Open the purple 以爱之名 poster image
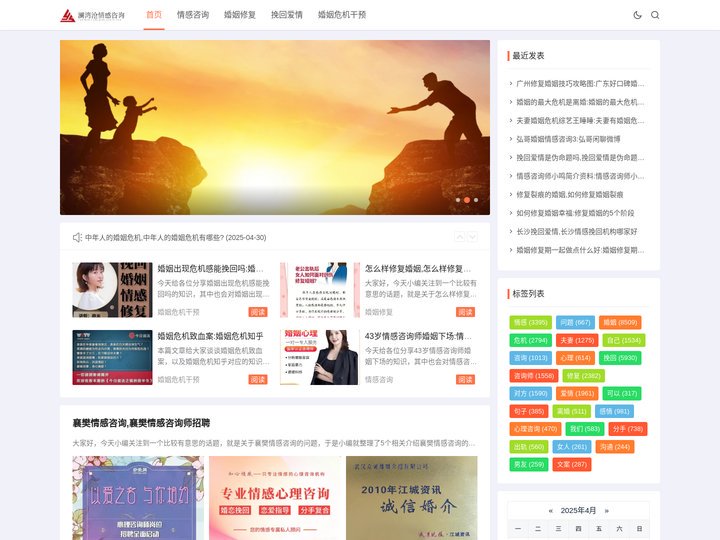The height and width of the screenshot is (540, 720). pyautogui.click(x=138, y=498)
